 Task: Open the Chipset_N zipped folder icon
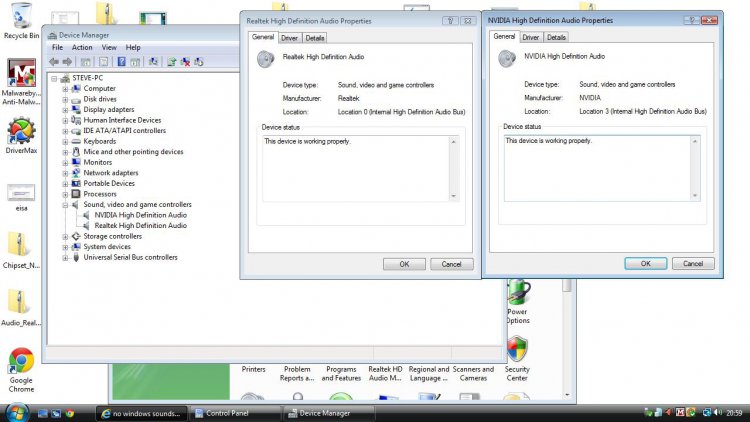pyautogui.click(x=21, y=250)
